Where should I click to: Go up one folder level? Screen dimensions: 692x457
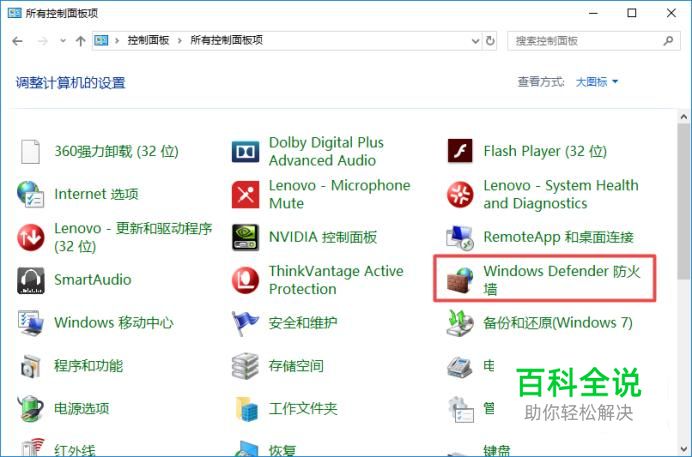click(x=80, y=41)
